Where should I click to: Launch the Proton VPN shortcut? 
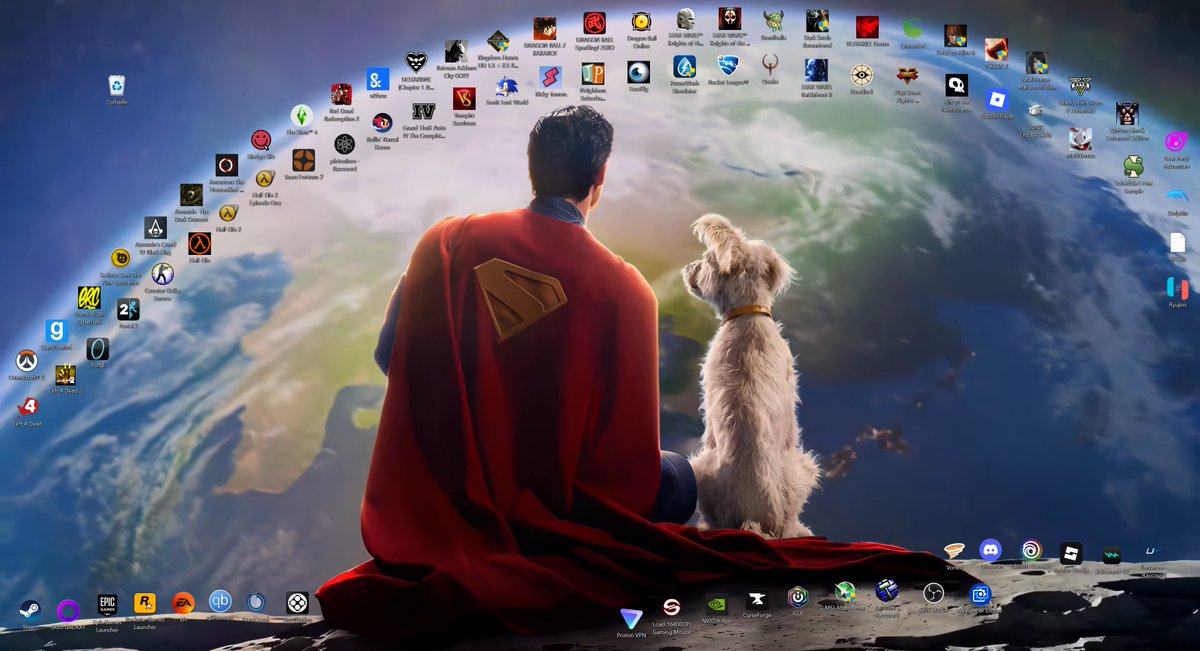[631, 619]
